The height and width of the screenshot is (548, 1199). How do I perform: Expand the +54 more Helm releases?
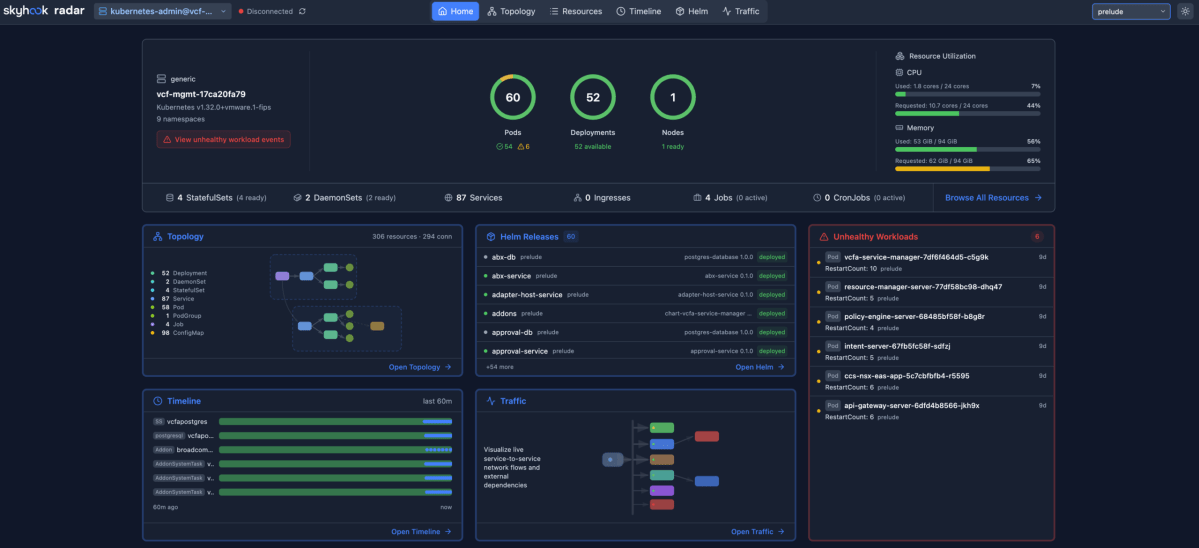click(x=500, y=367)
